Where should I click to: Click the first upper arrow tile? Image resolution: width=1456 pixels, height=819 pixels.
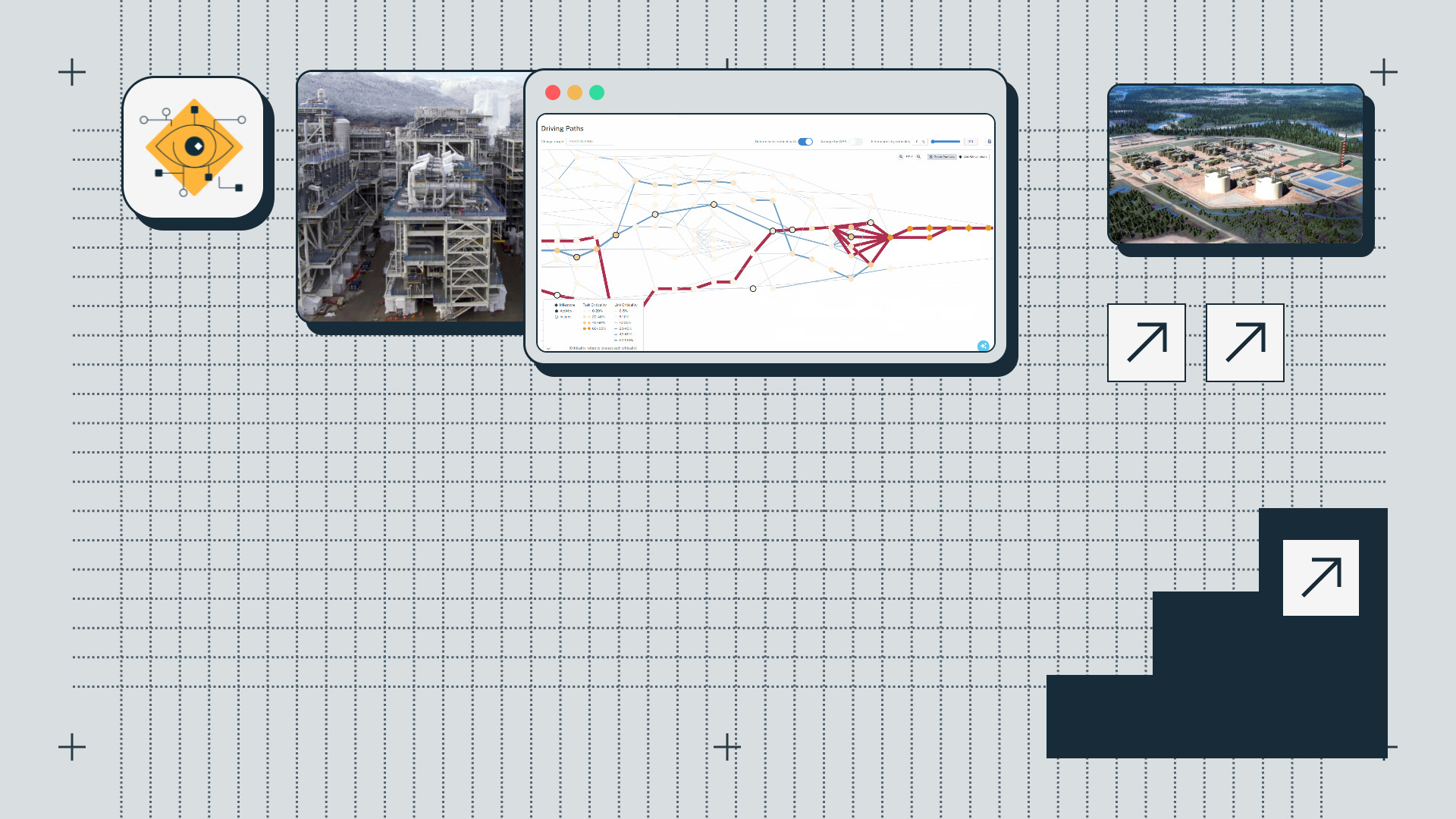[x=1146, y=343]
